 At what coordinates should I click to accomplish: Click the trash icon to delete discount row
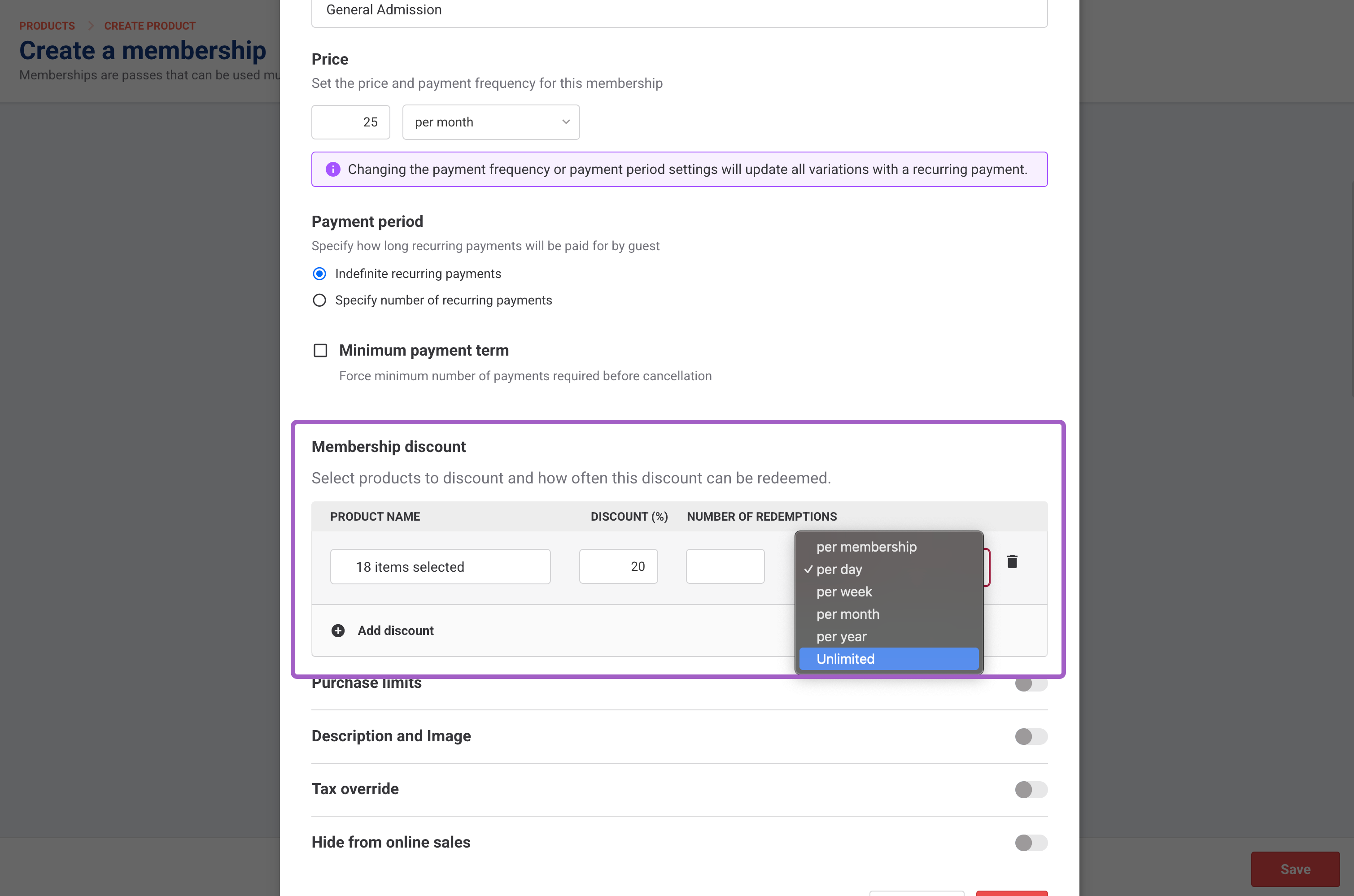(x=1012, y=562)
